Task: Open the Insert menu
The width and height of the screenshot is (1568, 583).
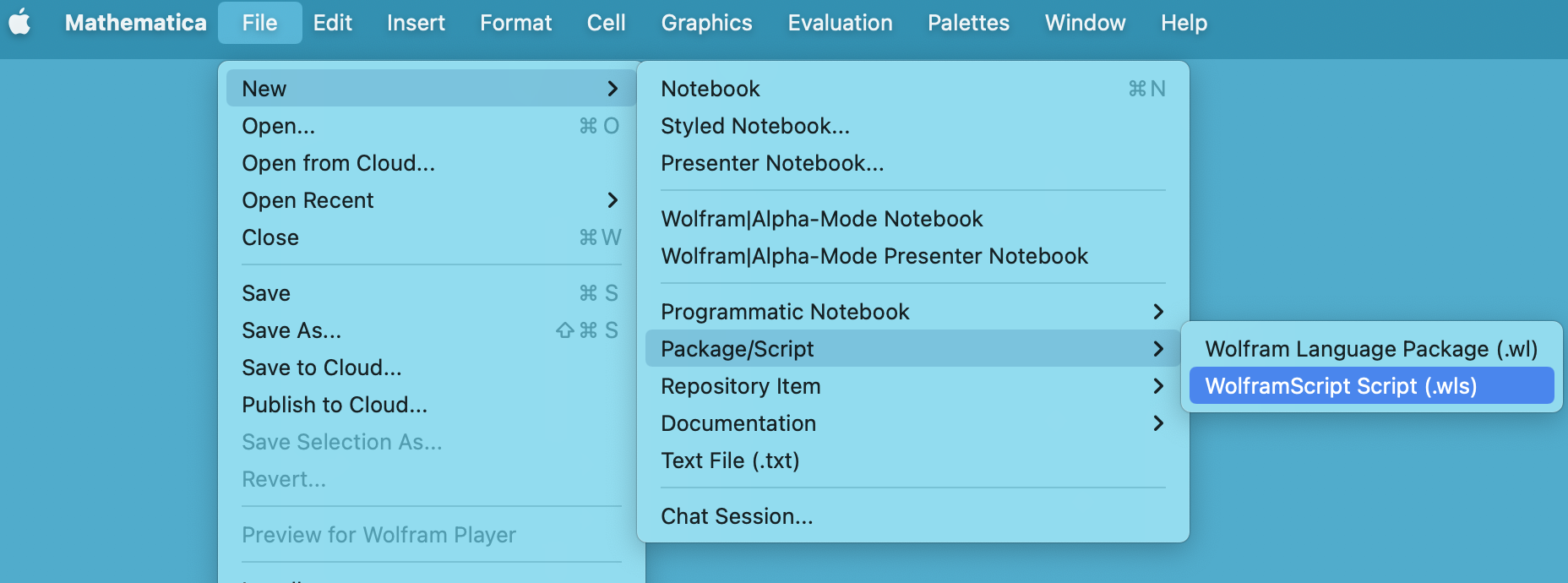Action: (x=416, y=23)
